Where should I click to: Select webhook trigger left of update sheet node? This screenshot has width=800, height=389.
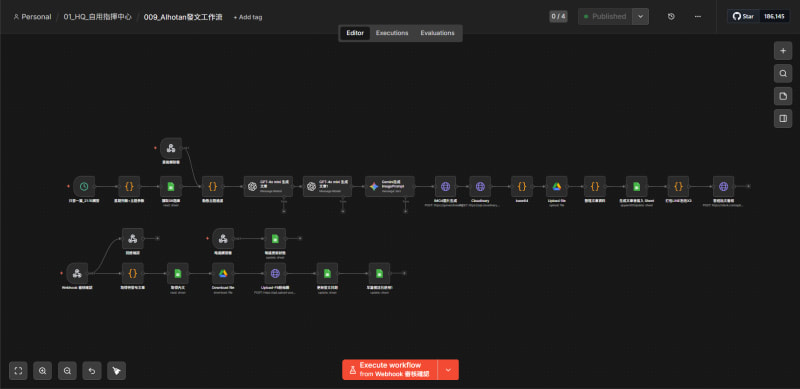(x=223, y=238)
